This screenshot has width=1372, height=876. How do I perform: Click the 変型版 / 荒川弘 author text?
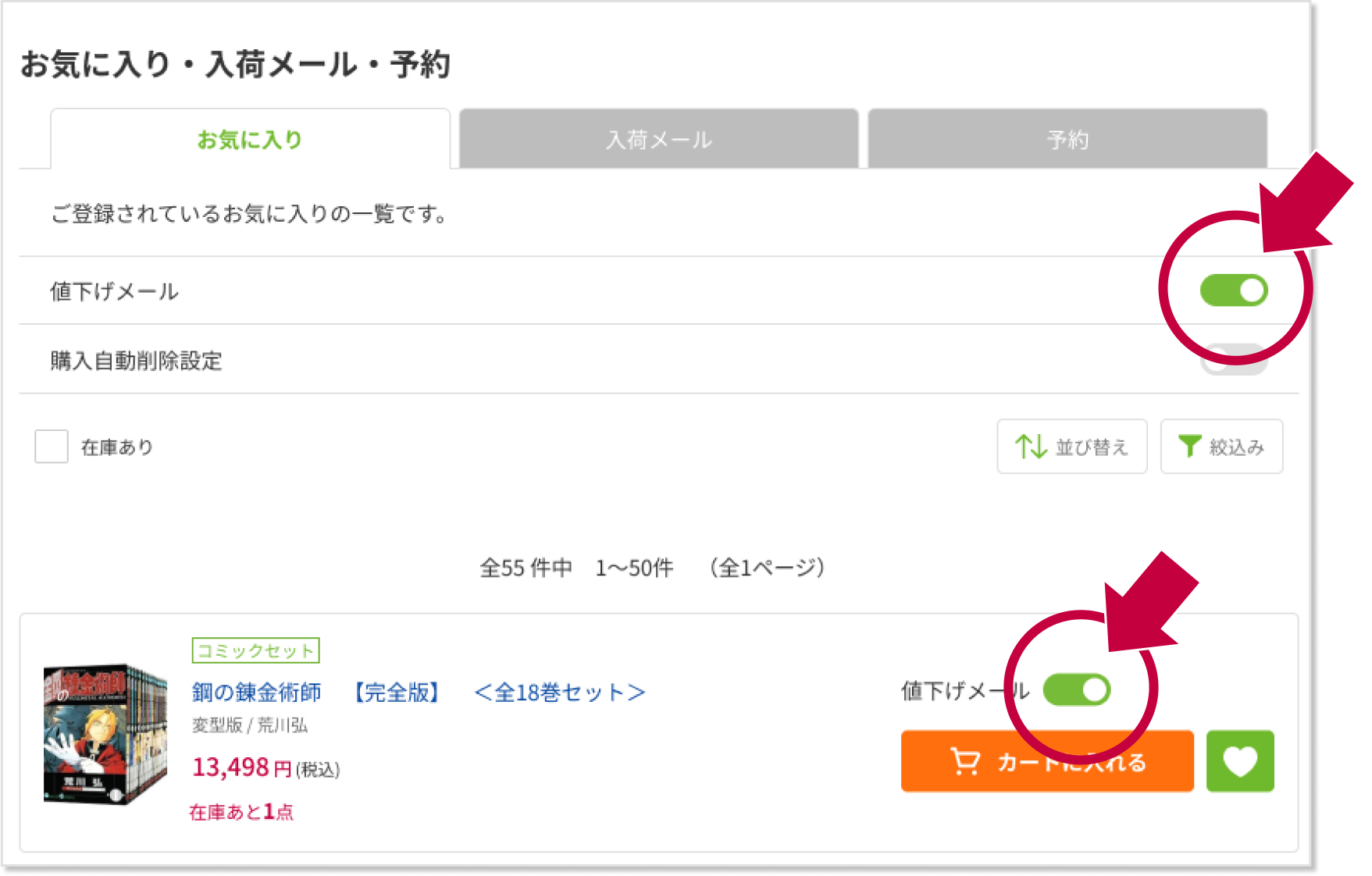(x=250, y=726)
